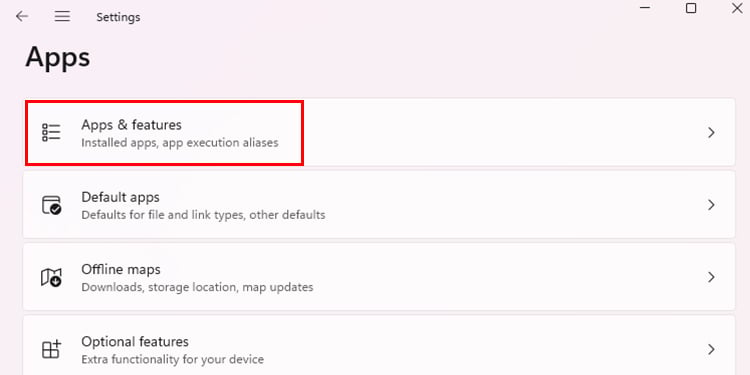Open the Apps & features entry
This screenshot has width=750, height=375.
coord(379,132)
